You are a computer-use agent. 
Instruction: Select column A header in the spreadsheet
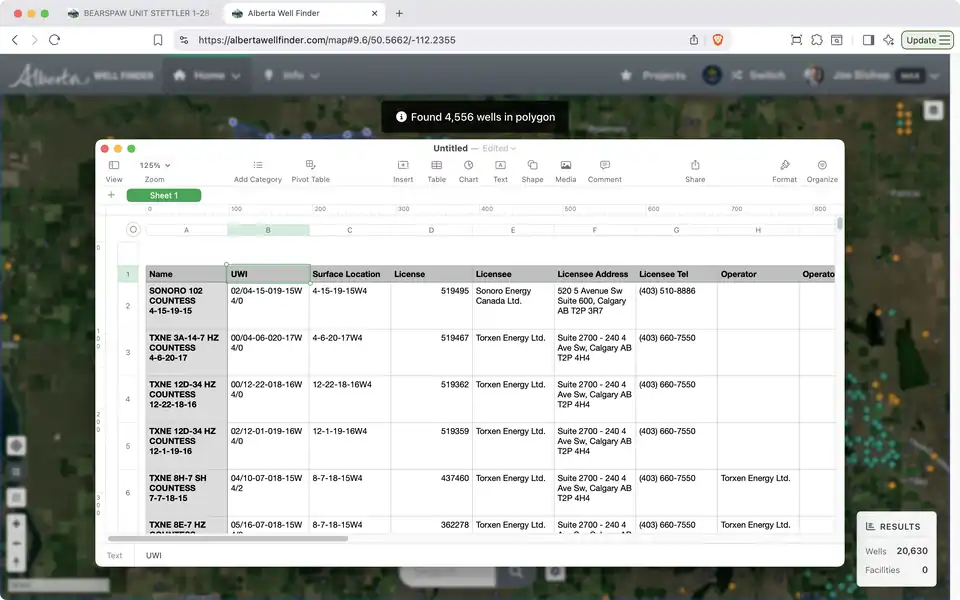point(187,230)
